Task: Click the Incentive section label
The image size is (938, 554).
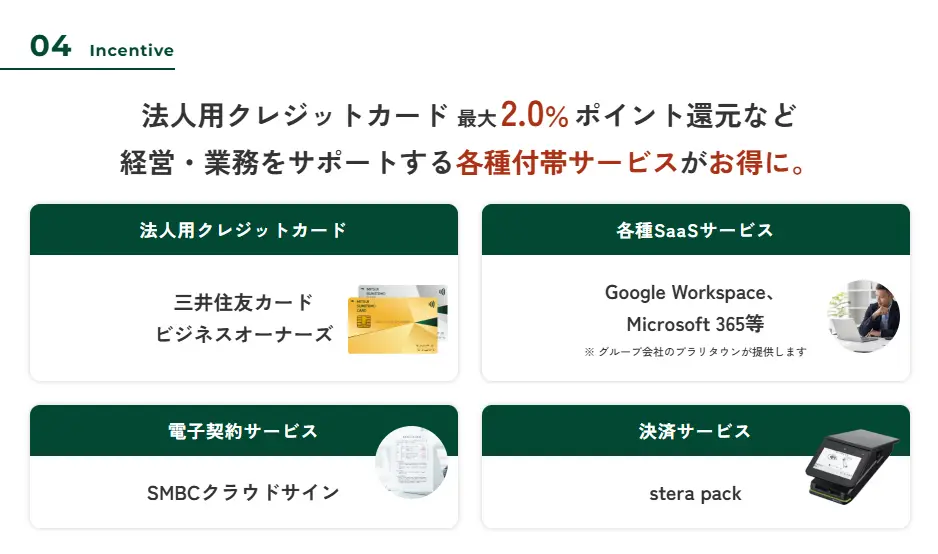Action: (132, 50)
